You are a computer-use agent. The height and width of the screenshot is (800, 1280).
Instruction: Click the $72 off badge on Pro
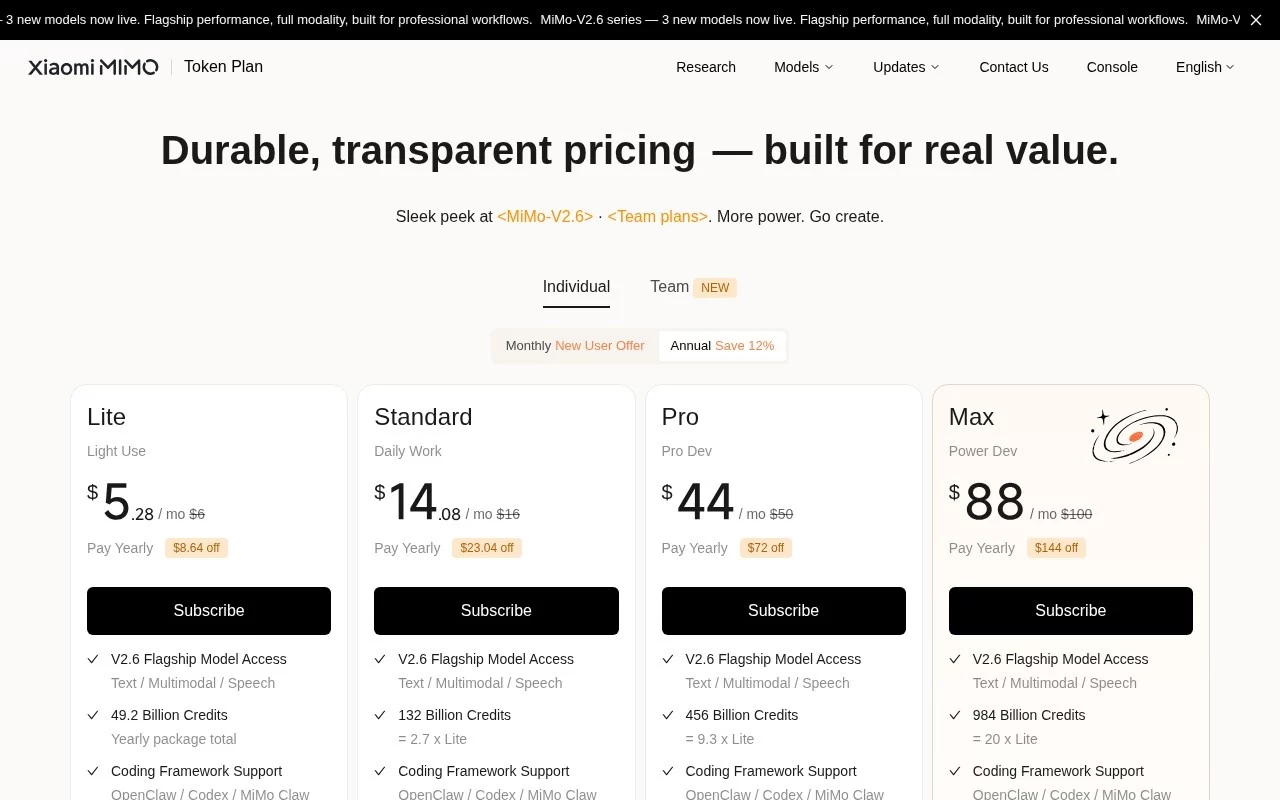coord(766,548)
